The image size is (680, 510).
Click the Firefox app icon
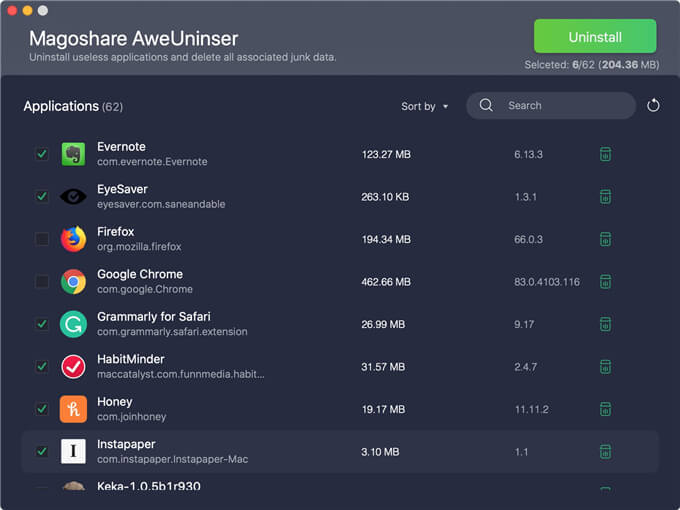click(73, 239)
